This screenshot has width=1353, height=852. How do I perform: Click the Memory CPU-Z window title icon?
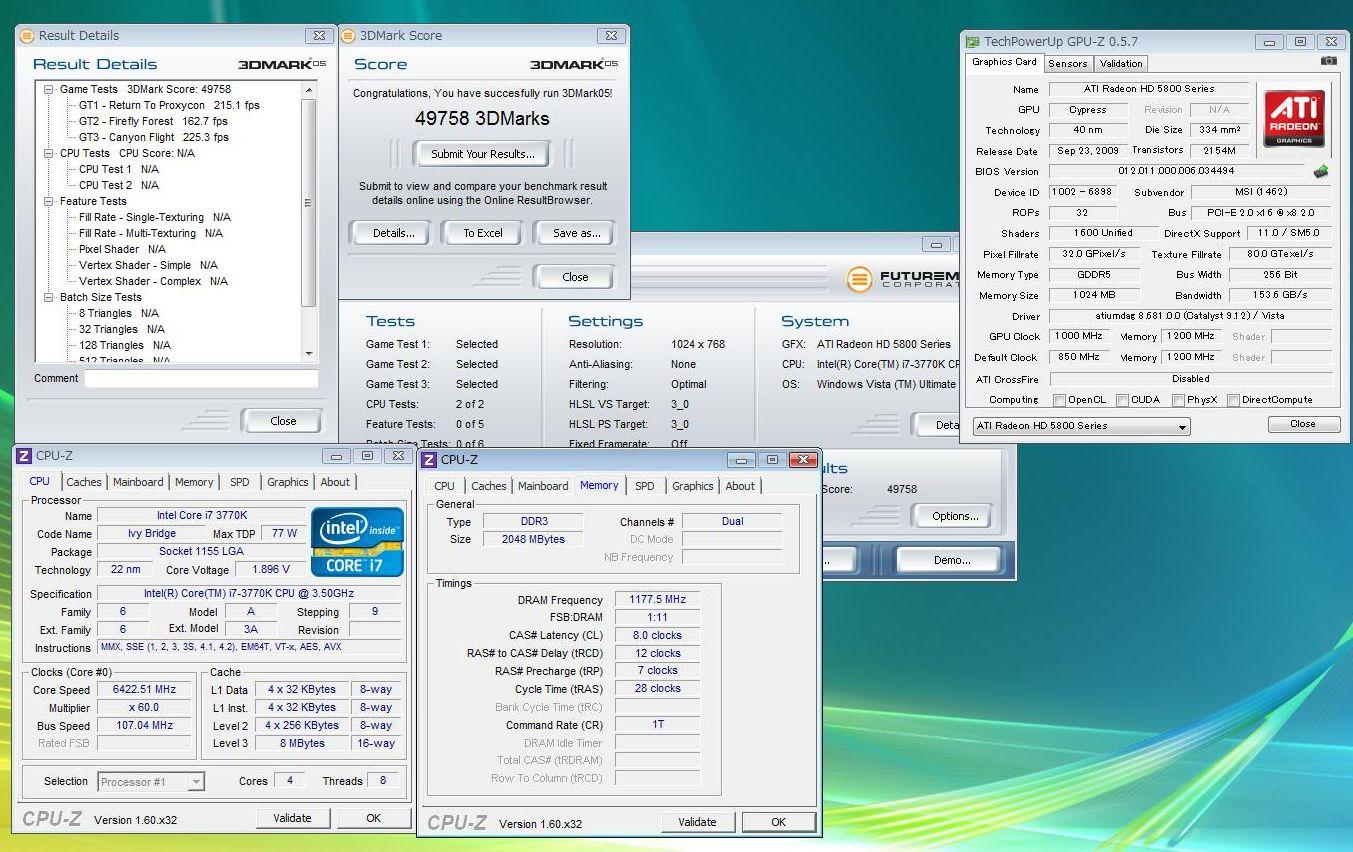pyautogui.click(x=429, y=459)
